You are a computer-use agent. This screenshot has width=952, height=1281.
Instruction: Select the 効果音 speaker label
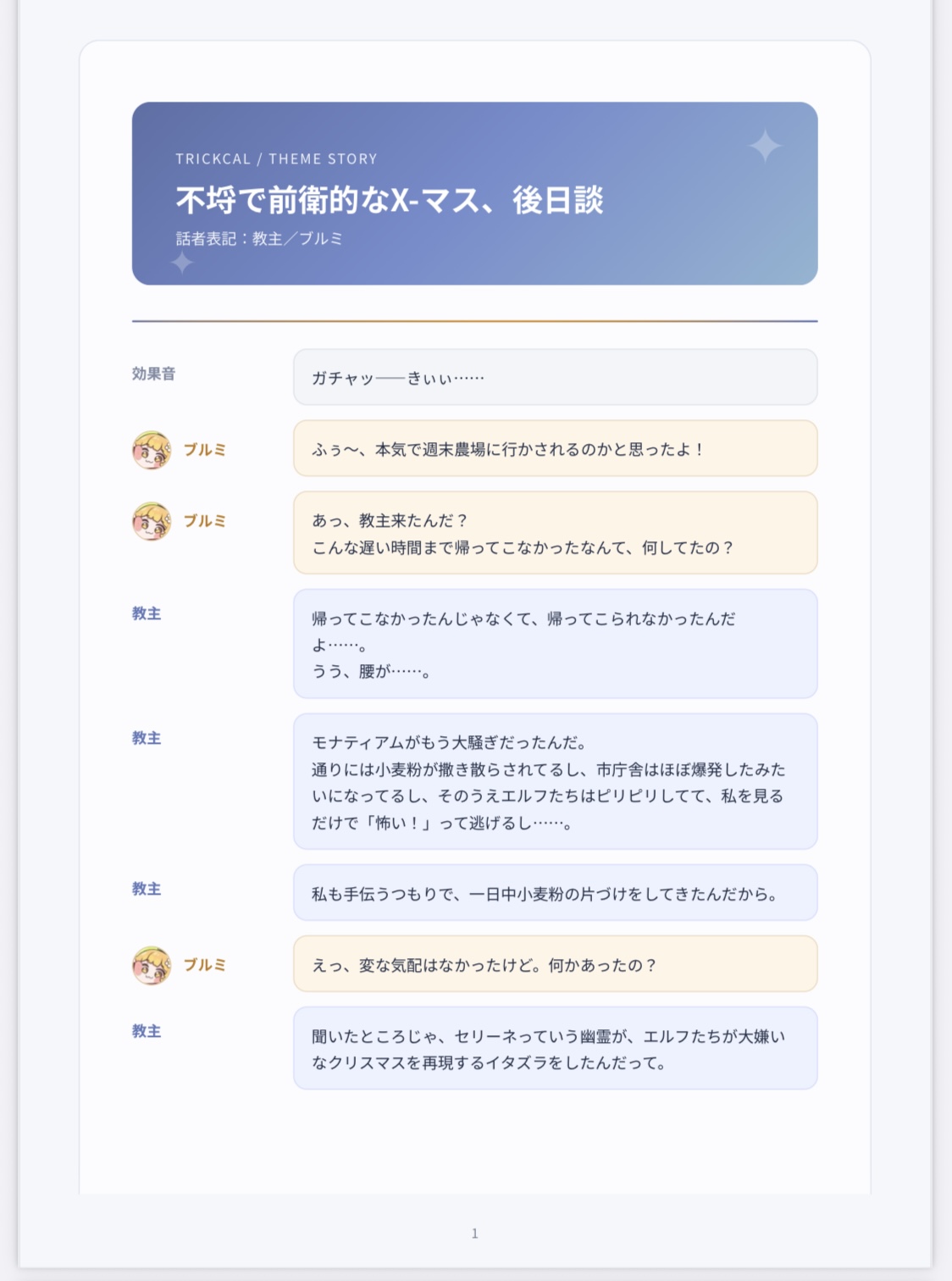[153, 374]
